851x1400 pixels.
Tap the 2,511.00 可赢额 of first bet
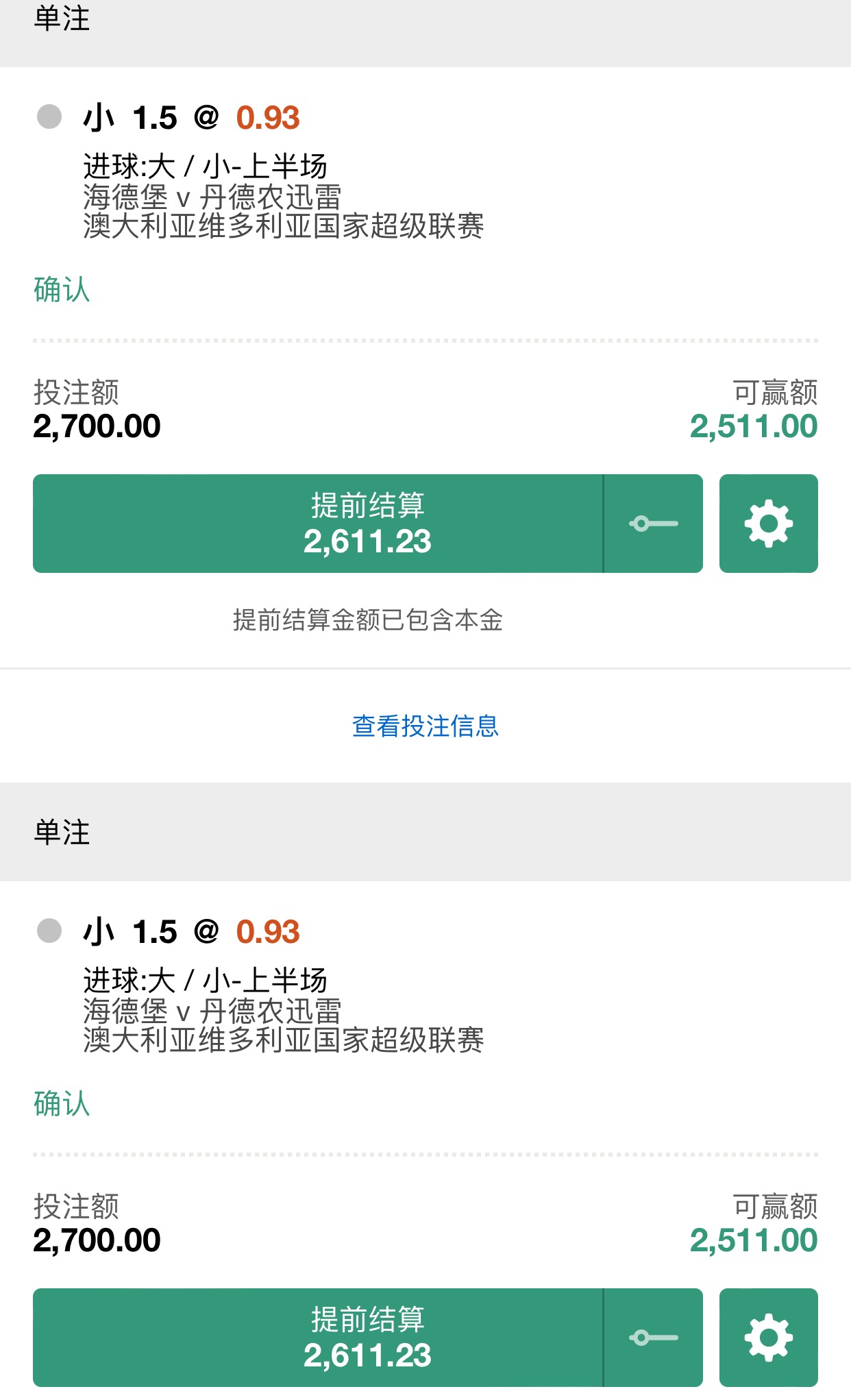tap(754, 426)
